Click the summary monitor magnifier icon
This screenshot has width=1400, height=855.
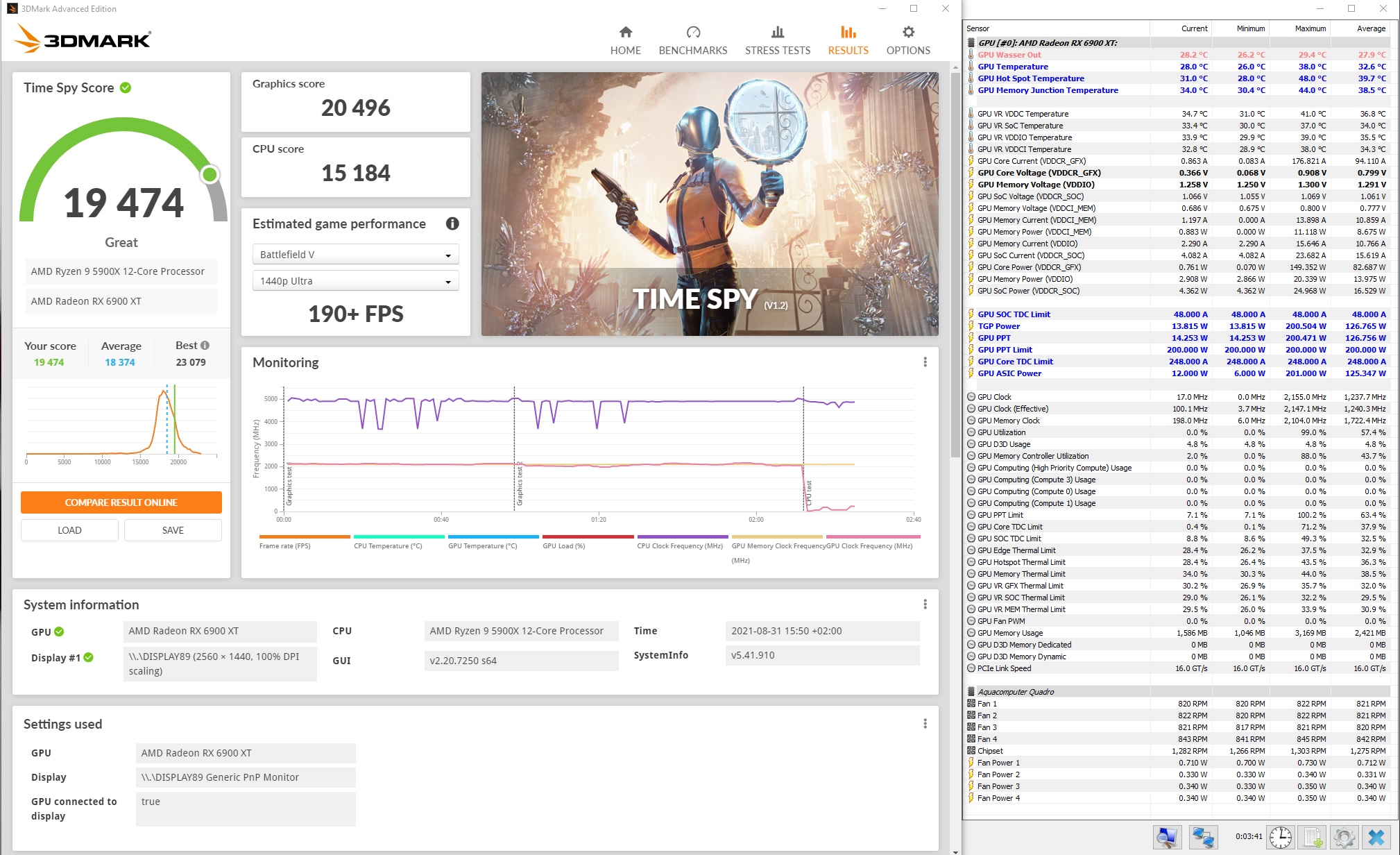pos(1167,837)
